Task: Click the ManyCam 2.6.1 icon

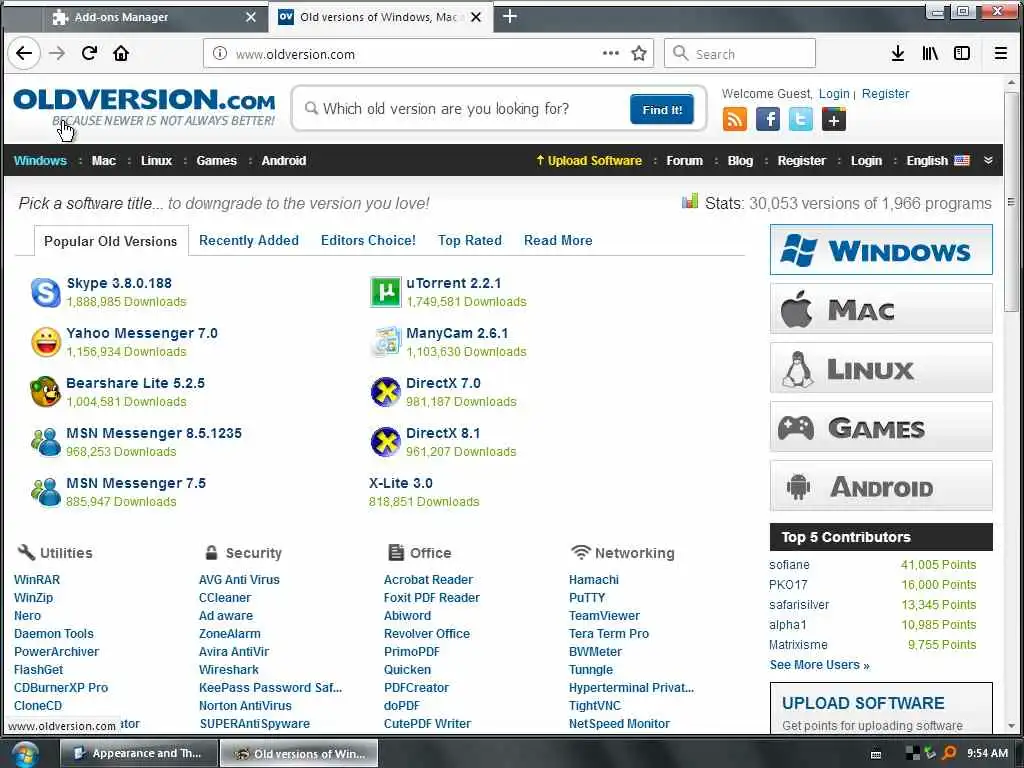Action: coord(385,342)
